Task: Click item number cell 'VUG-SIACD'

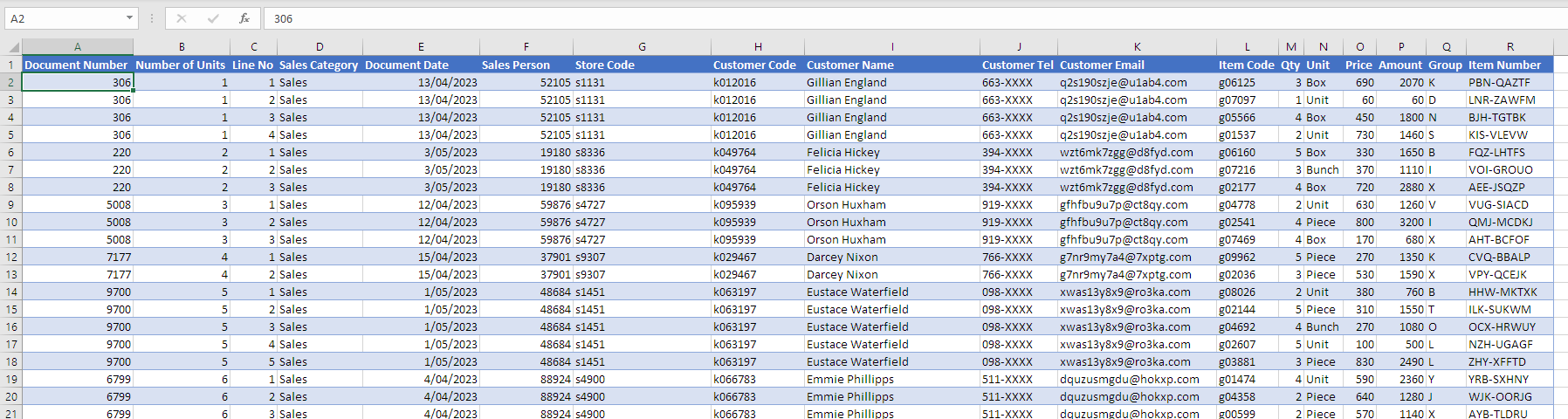Action: (1510, 204)
